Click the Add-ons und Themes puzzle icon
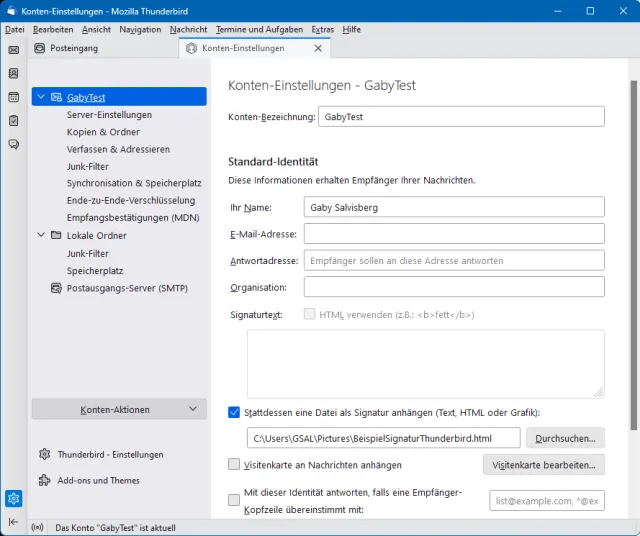The image size is (640, 536). [x=44, y=480]
